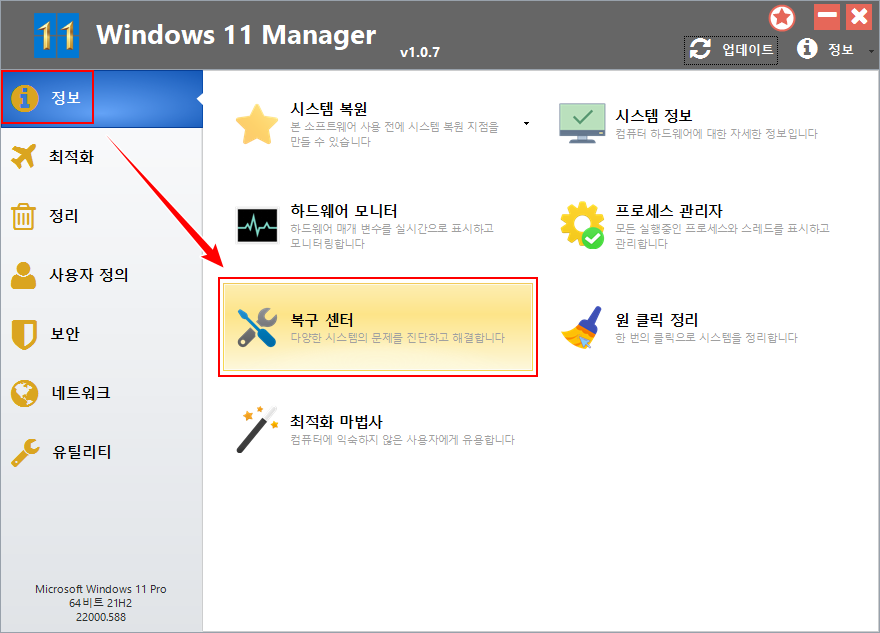Click the 사용자 정의 person icon
880x633 pixels.
pyautogui.click(x=24, y=275)
